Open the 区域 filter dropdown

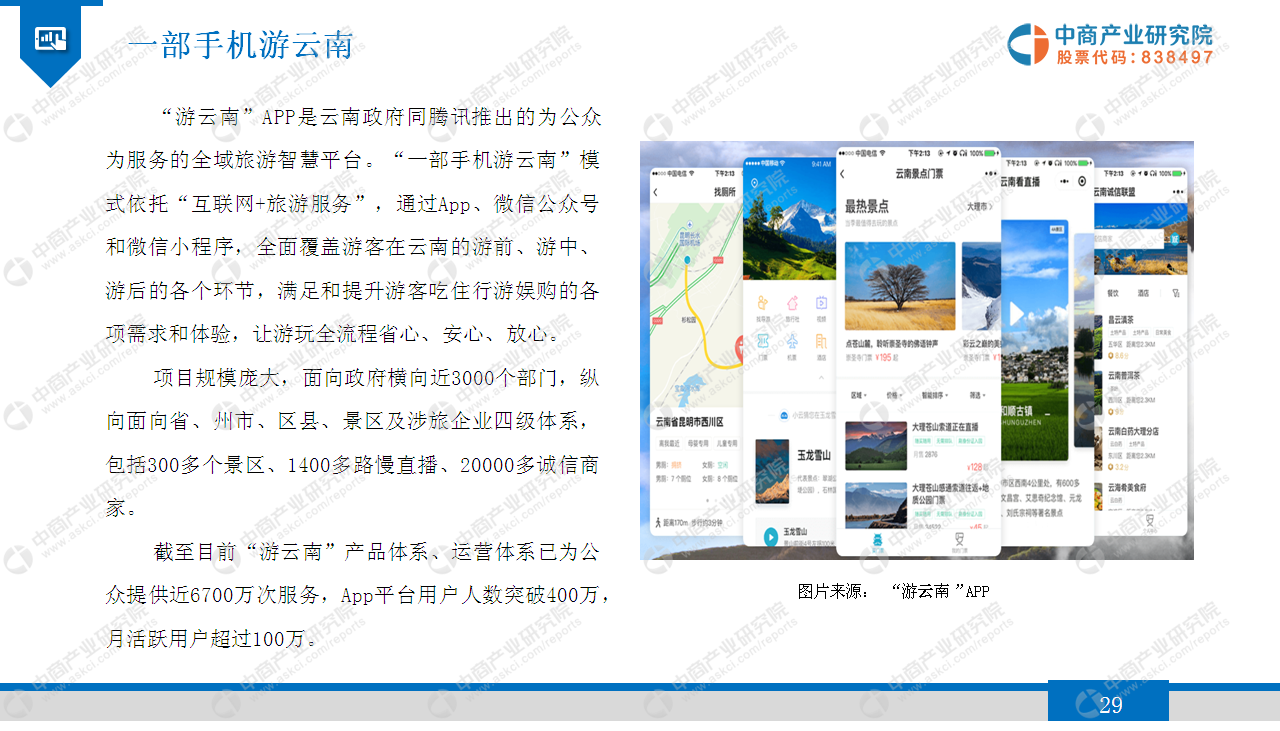click(x=859, y=395)
